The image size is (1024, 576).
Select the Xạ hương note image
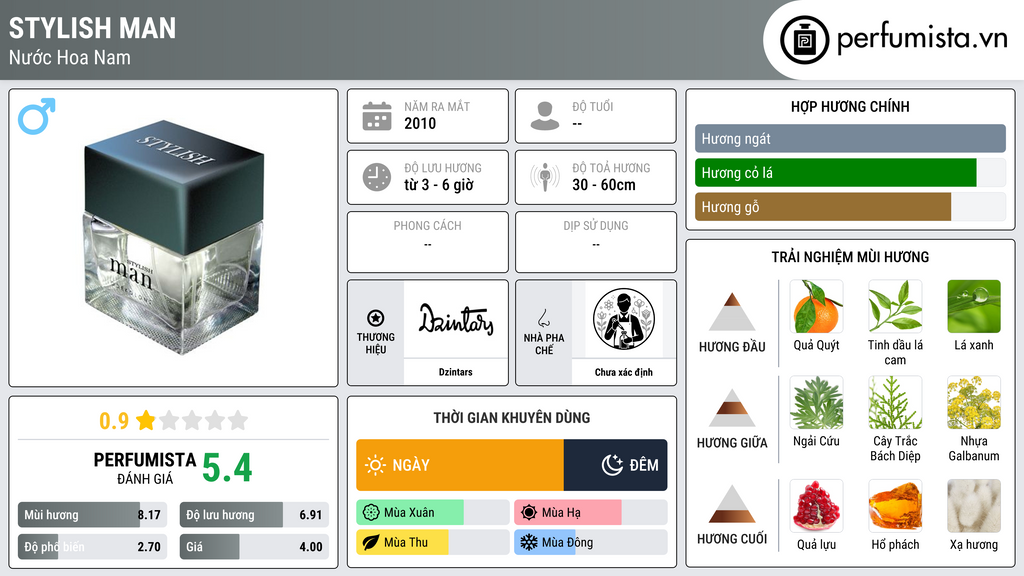click(974, 506)
